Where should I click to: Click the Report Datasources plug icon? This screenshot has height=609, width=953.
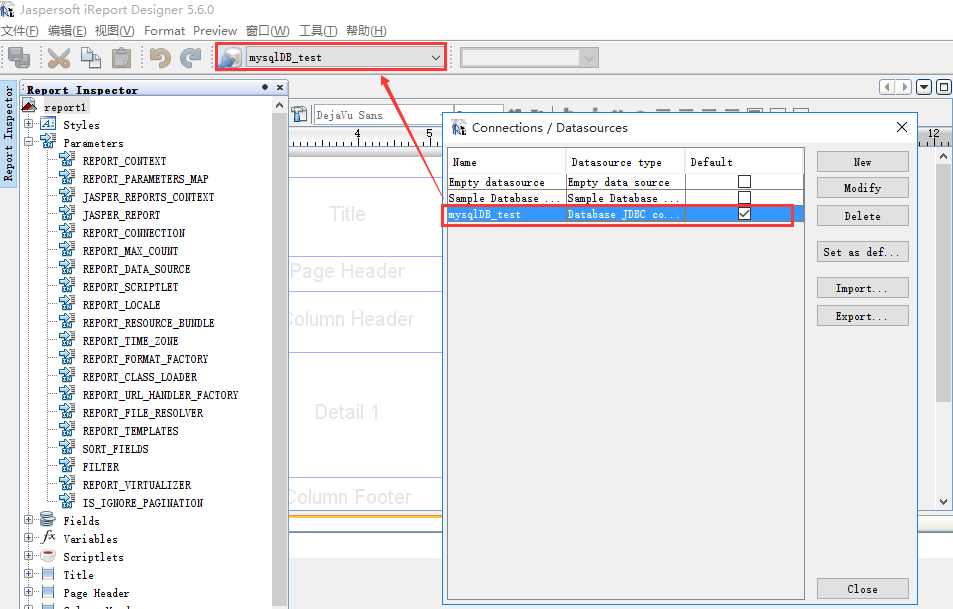coord(230,58)
